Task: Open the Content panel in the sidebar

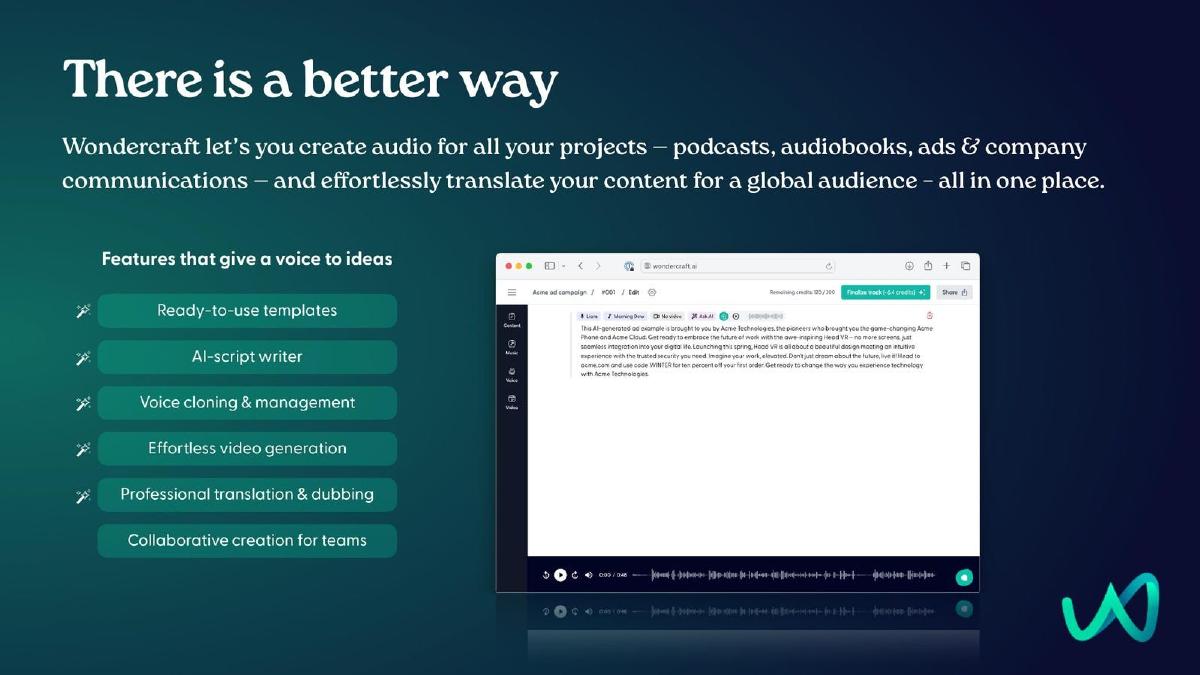Action: pos(511,320)
